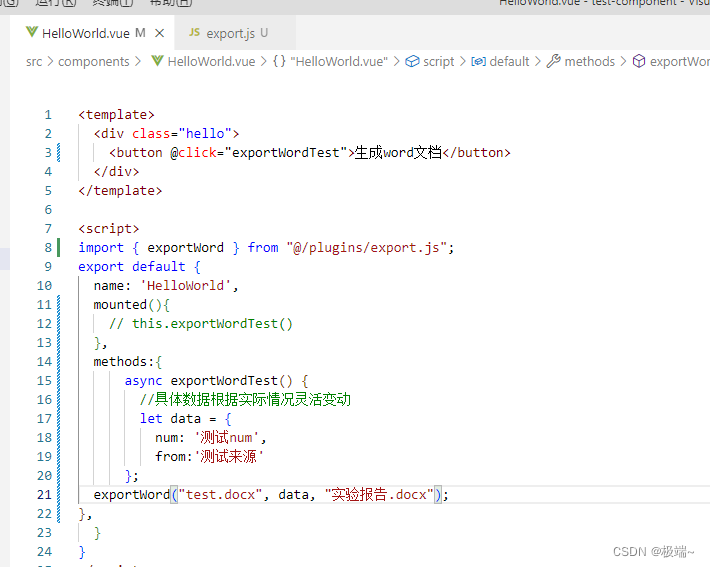Click the default variable icon in breadcrumb
710x567 pixels.
pyautogui.click(x=479, y=62)
